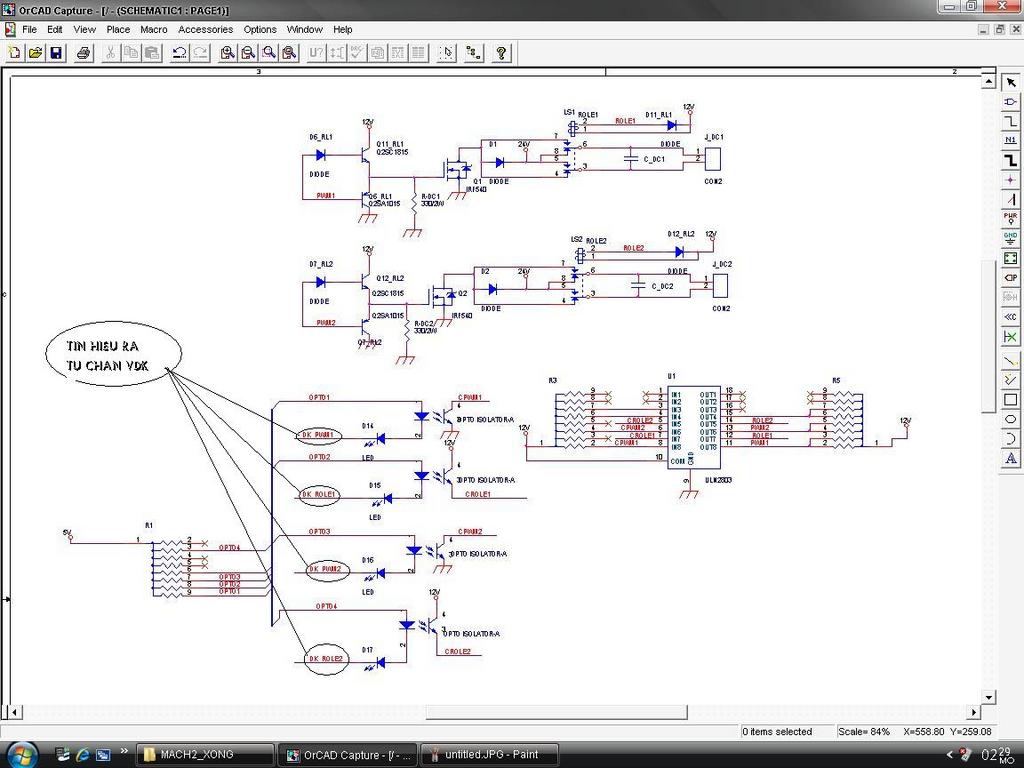1024x768 pixels.
Task: Toggle the Snap to Grid button
Action: coord(447,52)
